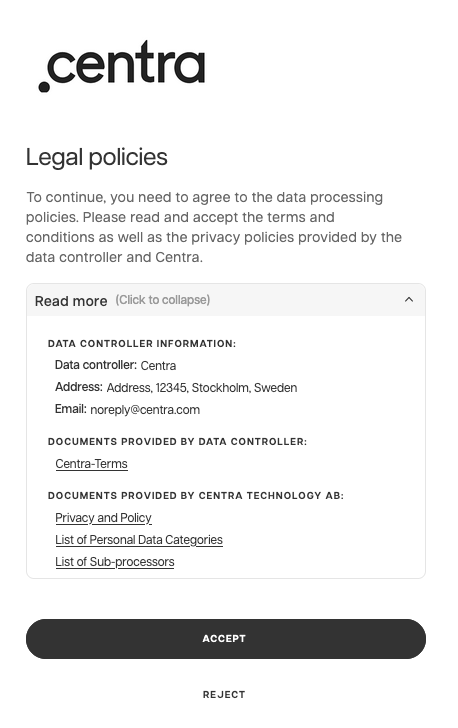Toggle the Read more section header
458x728 pixels.
226,300
